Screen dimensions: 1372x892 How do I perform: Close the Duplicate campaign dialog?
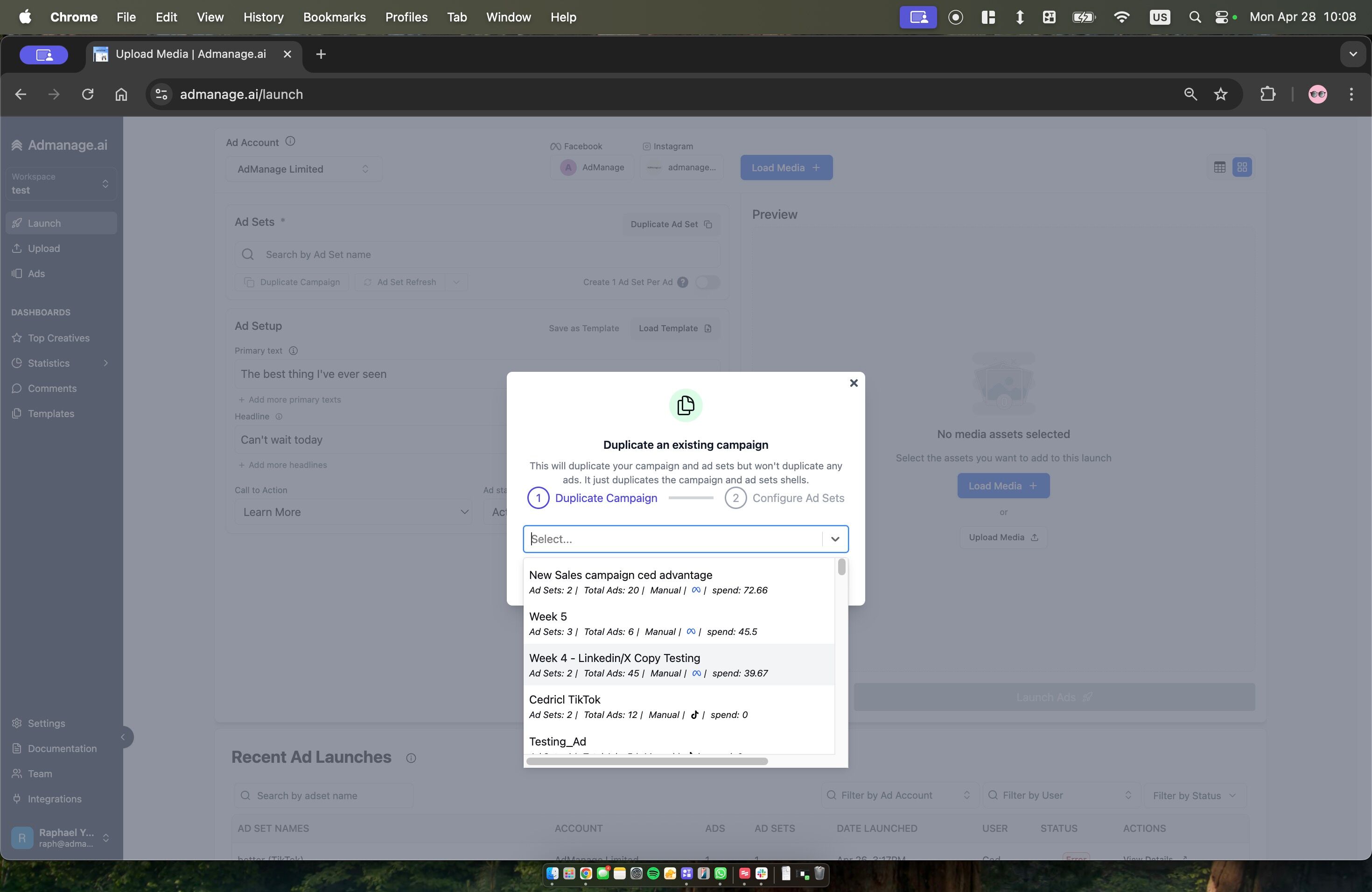click(x=854, y=383)
